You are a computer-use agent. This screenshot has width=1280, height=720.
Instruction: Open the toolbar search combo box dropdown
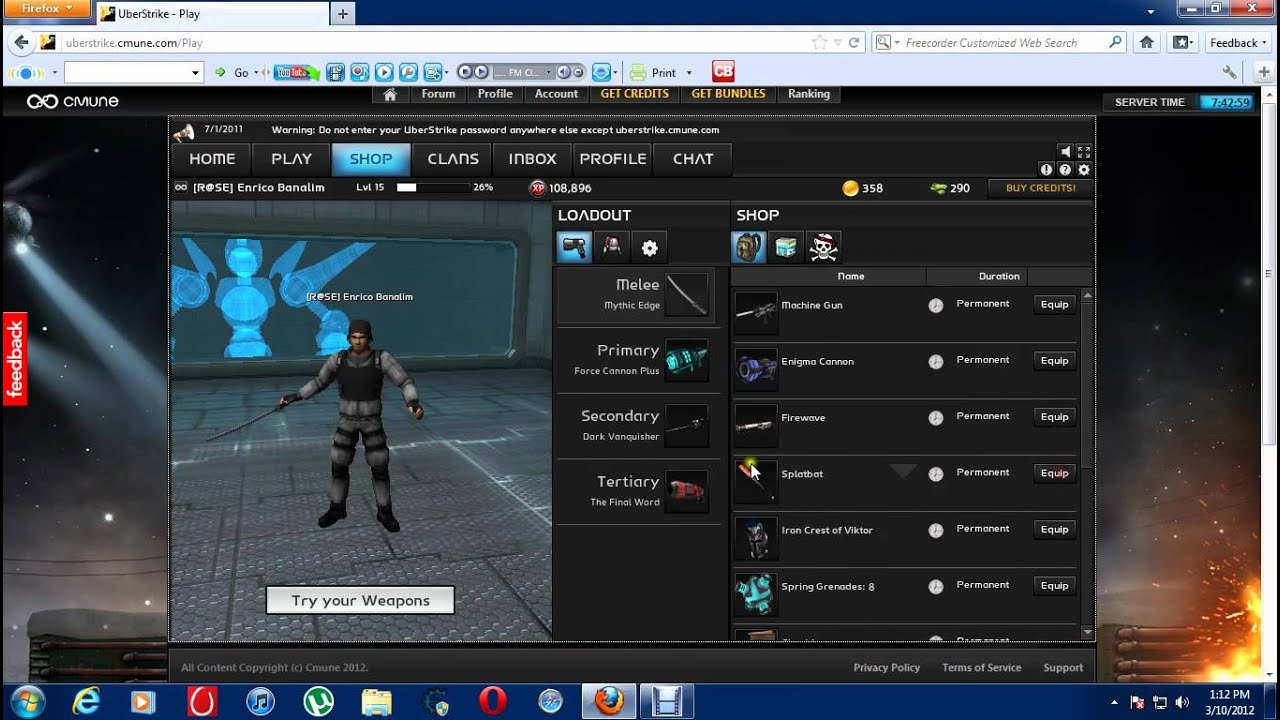(196, 73)
